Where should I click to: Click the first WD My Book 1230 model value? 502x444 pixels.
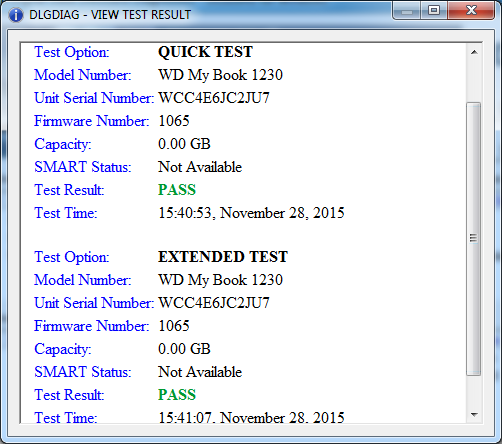[x=220, y=75]
